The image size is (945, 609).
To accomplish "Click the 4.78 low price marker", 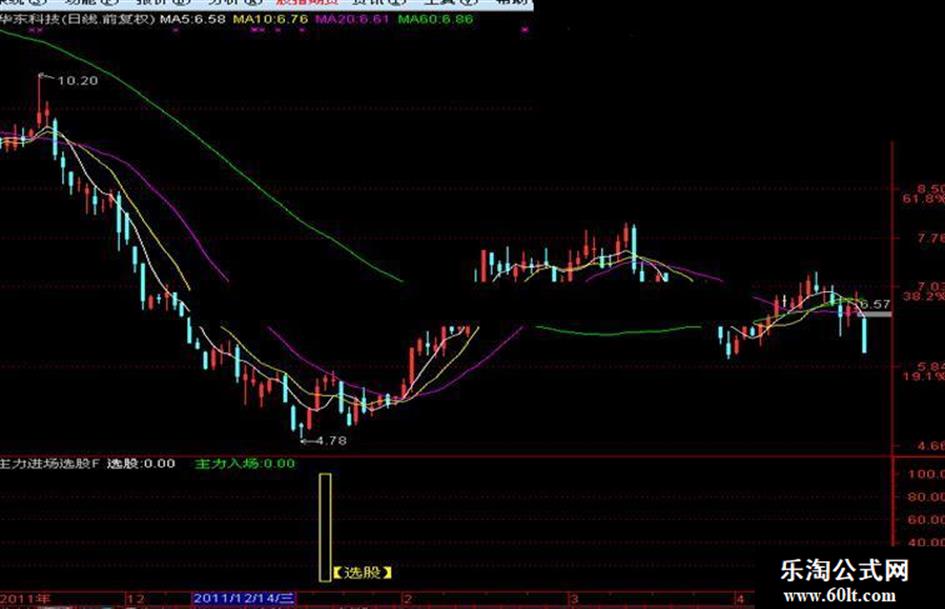I will click(x=331, y=441).
